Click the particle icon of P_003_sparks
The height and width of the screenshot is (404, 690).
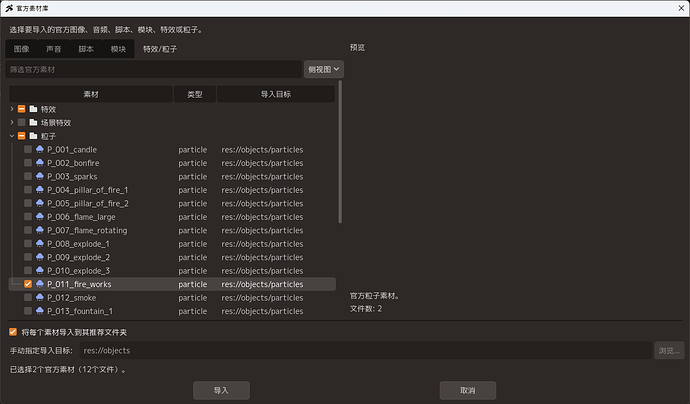coord(40,176)
